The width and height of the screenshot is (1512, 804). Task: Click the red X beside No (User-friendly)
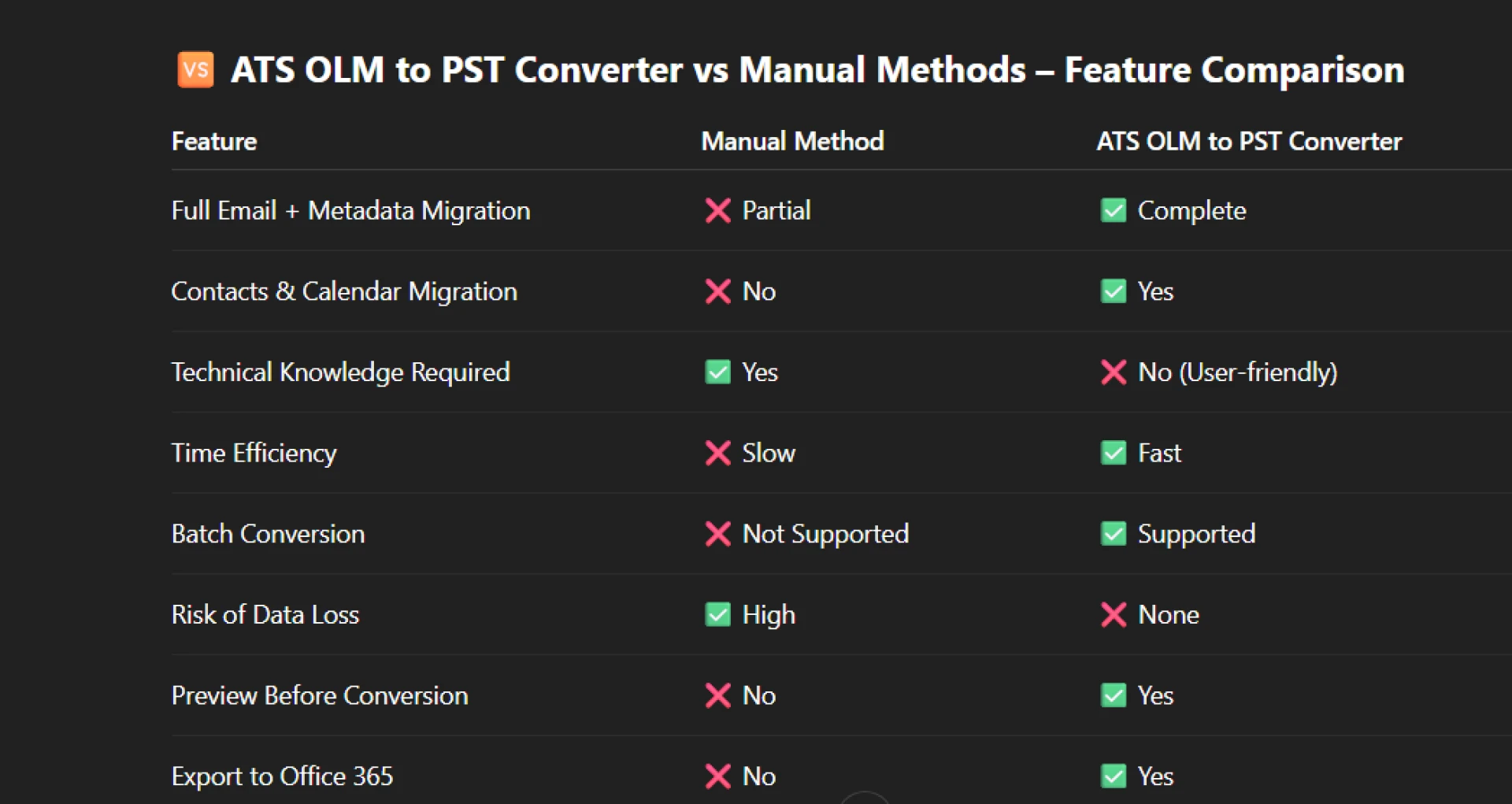coord(1114,372)
